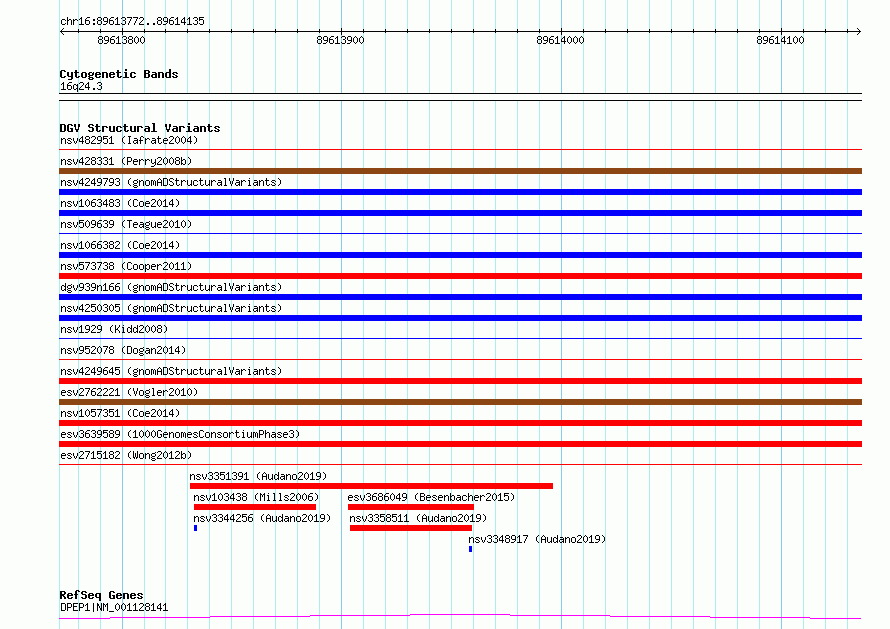Click the 89613800 ruler position label
890x629 pixels.
click(x=121, y=40)
